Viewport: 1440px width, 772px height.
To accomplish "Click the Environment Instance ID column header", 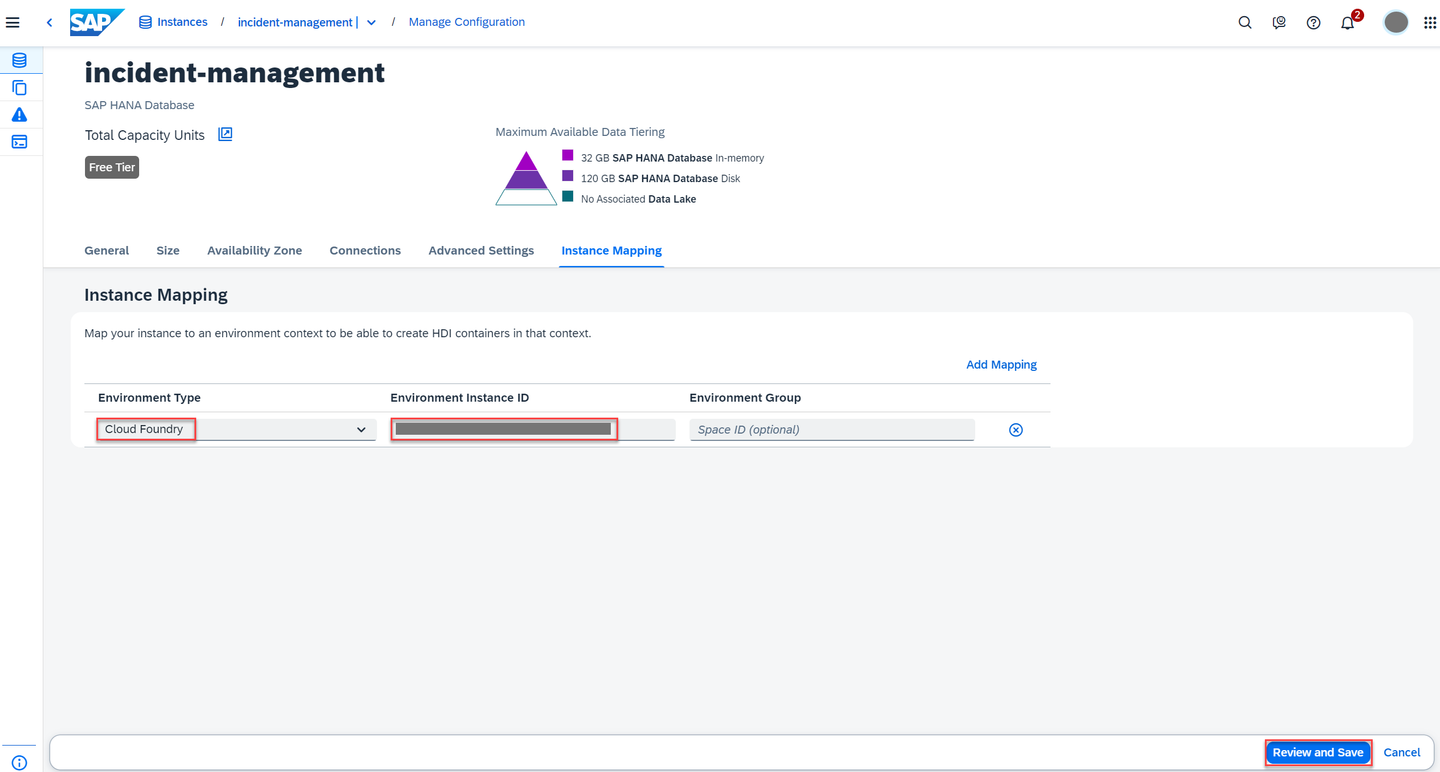I will 459,397.
